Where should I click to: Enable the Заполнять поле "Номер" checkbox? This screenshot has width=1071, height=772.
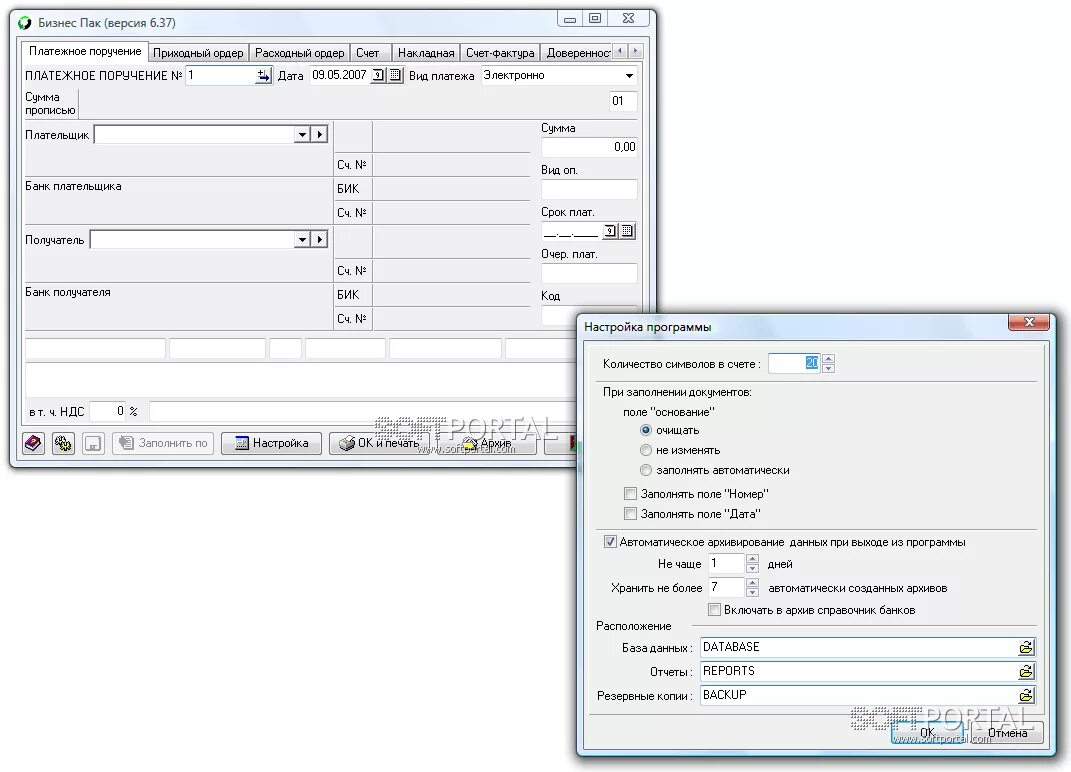click(x=630, y=493)
